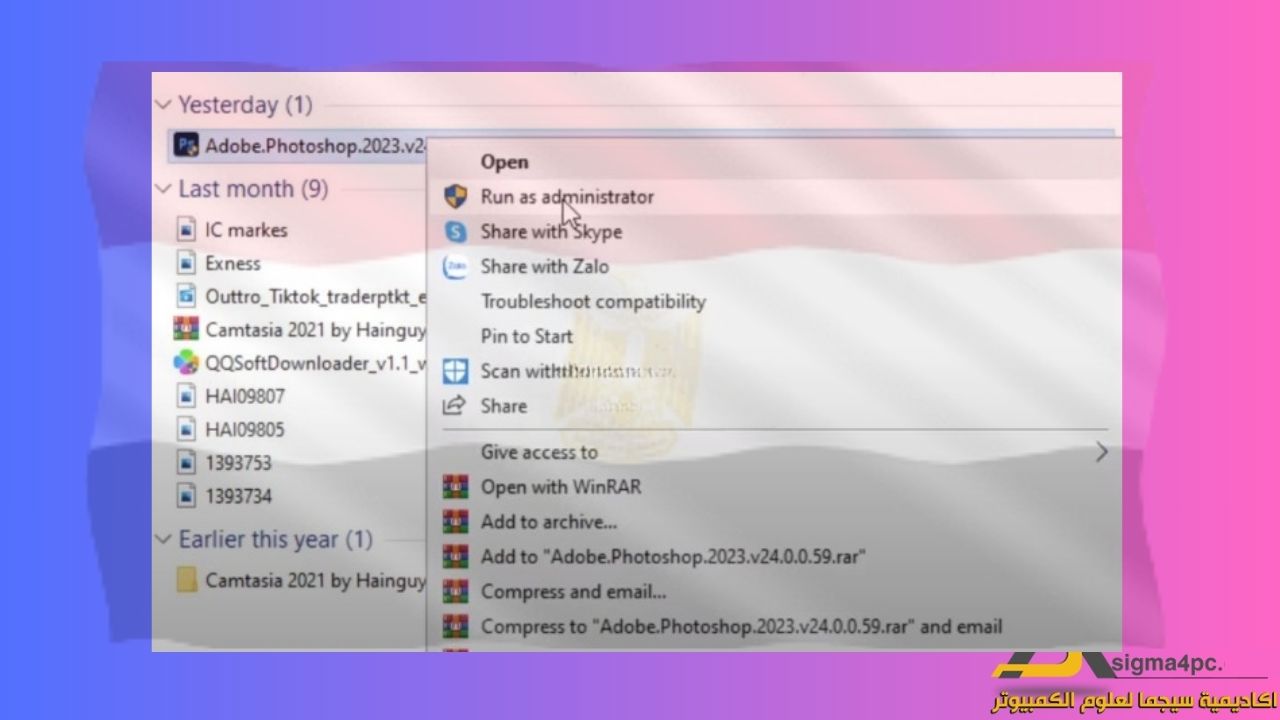
Task: Select the Exness file name
Action: click(233, 264)
